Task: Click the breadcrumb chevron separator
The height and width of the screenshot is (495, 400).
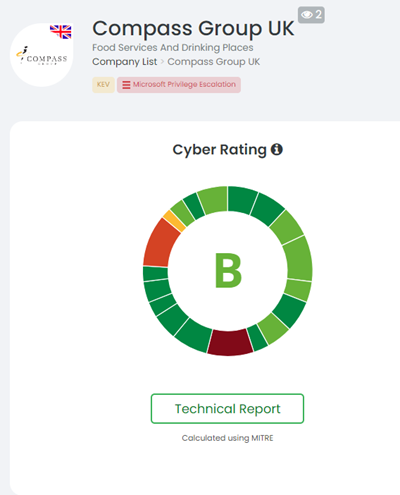Action: [162, 62]
